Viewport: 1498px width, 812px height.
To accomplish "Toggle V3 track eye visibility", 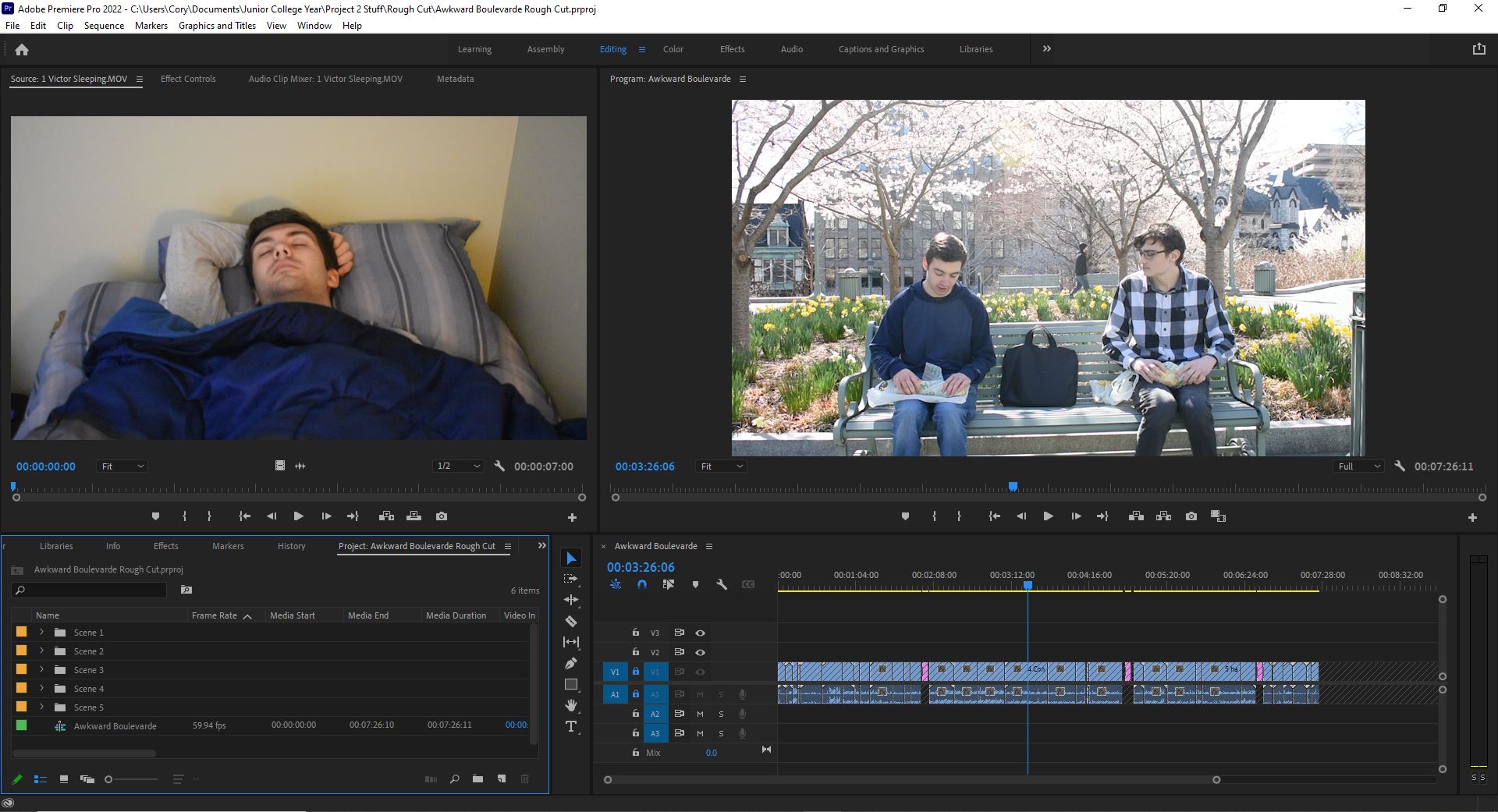I will click(x=700, y=633).
